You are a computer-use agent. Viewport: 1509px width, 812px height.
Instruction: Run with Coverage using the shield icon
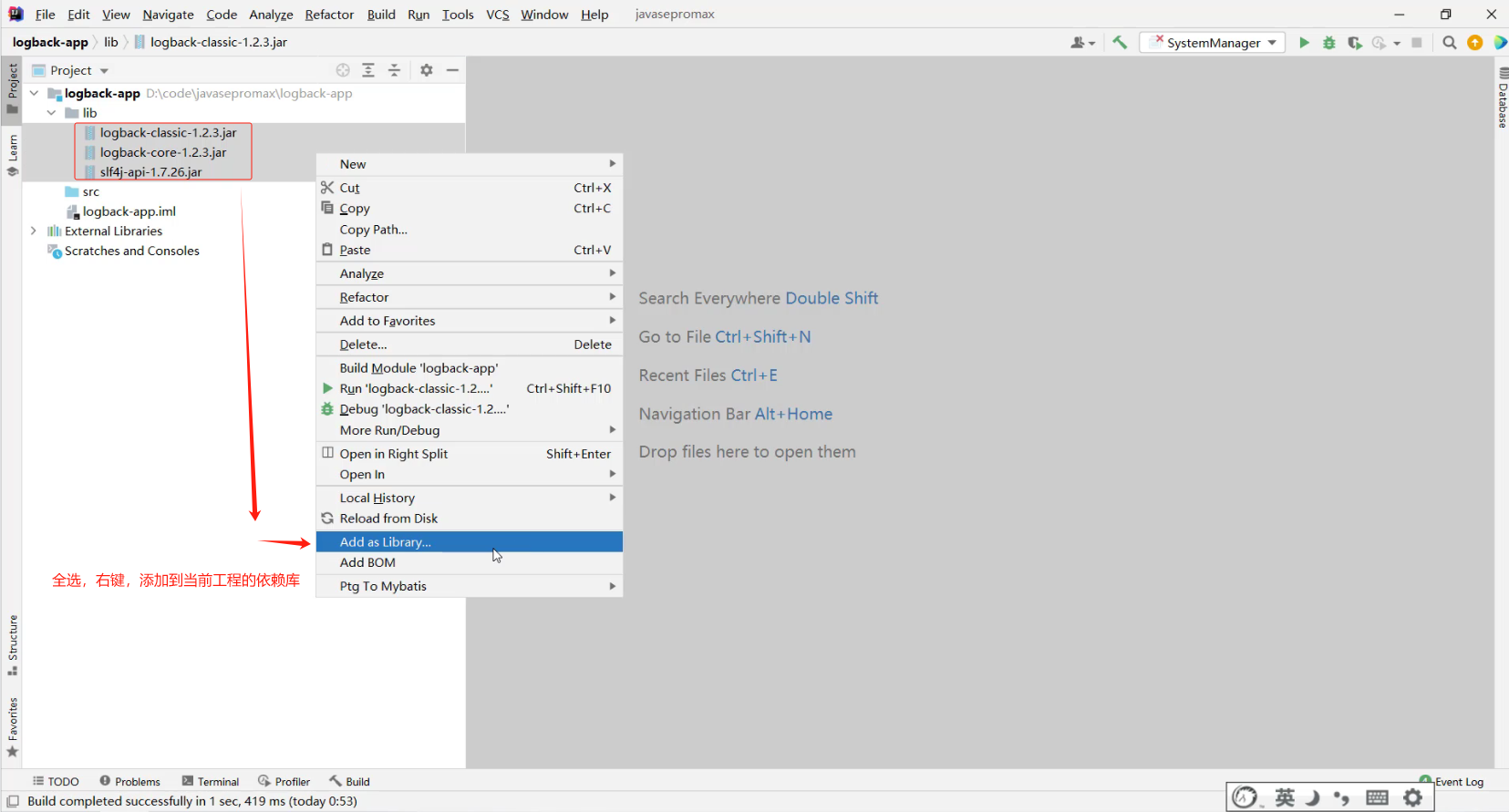click(x=1355, y=43)
